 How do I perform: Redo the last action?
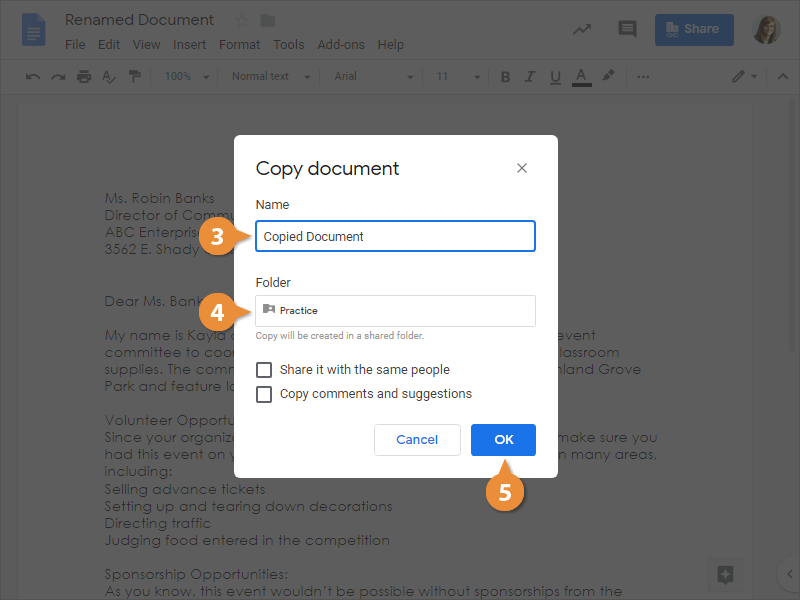tap(58, 77)
